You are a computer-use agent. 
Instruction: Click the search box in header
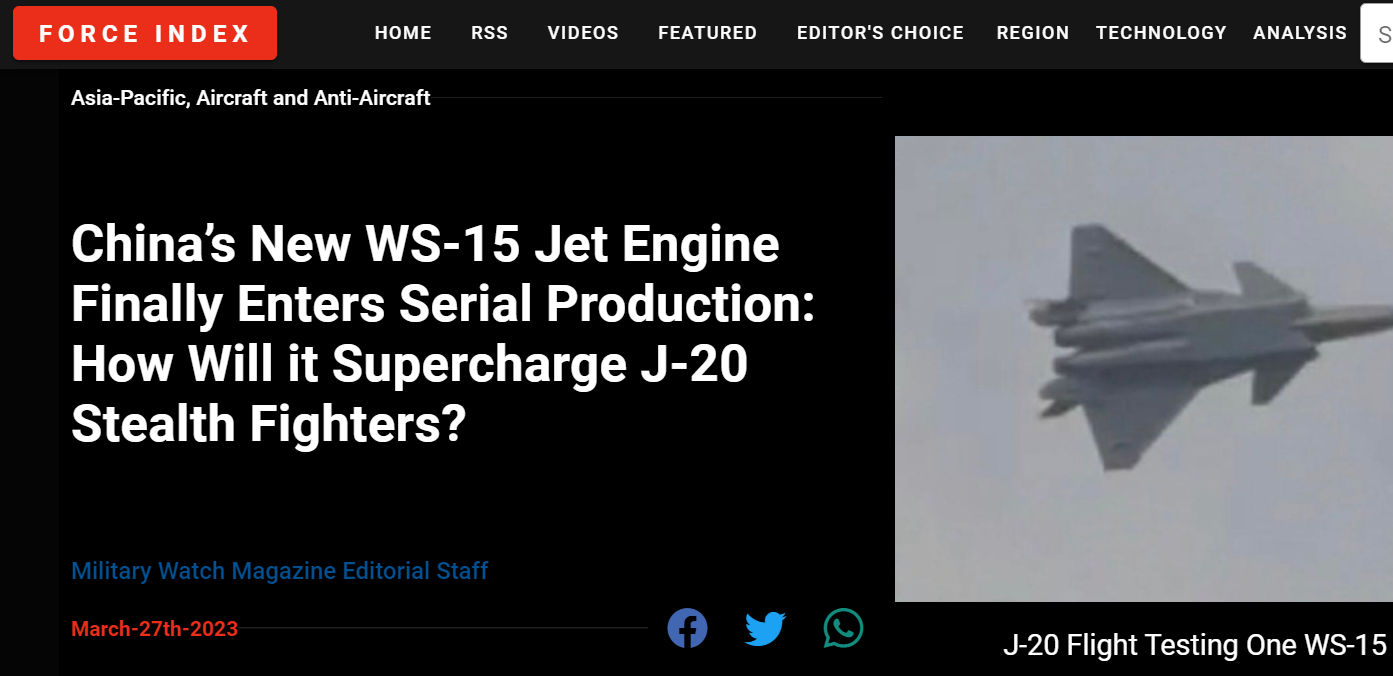(x=1378, y=33)
